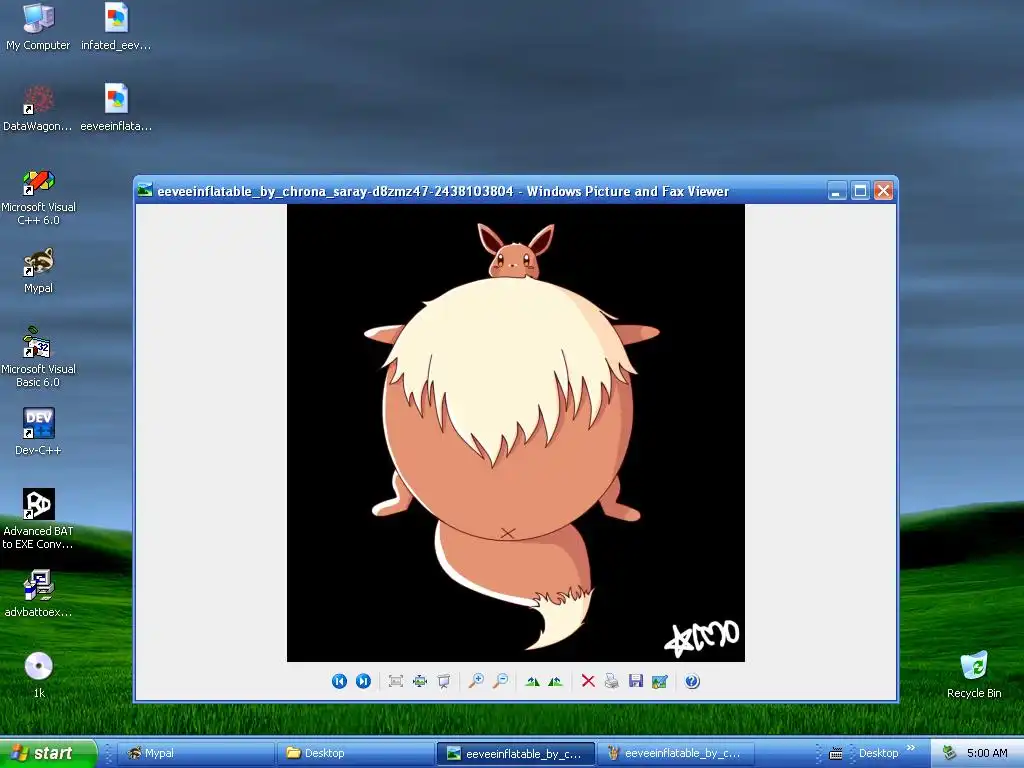The height and width of the screenshot is (768, 1024).
Task: Select Microsoft Visual C++ 6.0 shortcut
Action: coord(38,197)
